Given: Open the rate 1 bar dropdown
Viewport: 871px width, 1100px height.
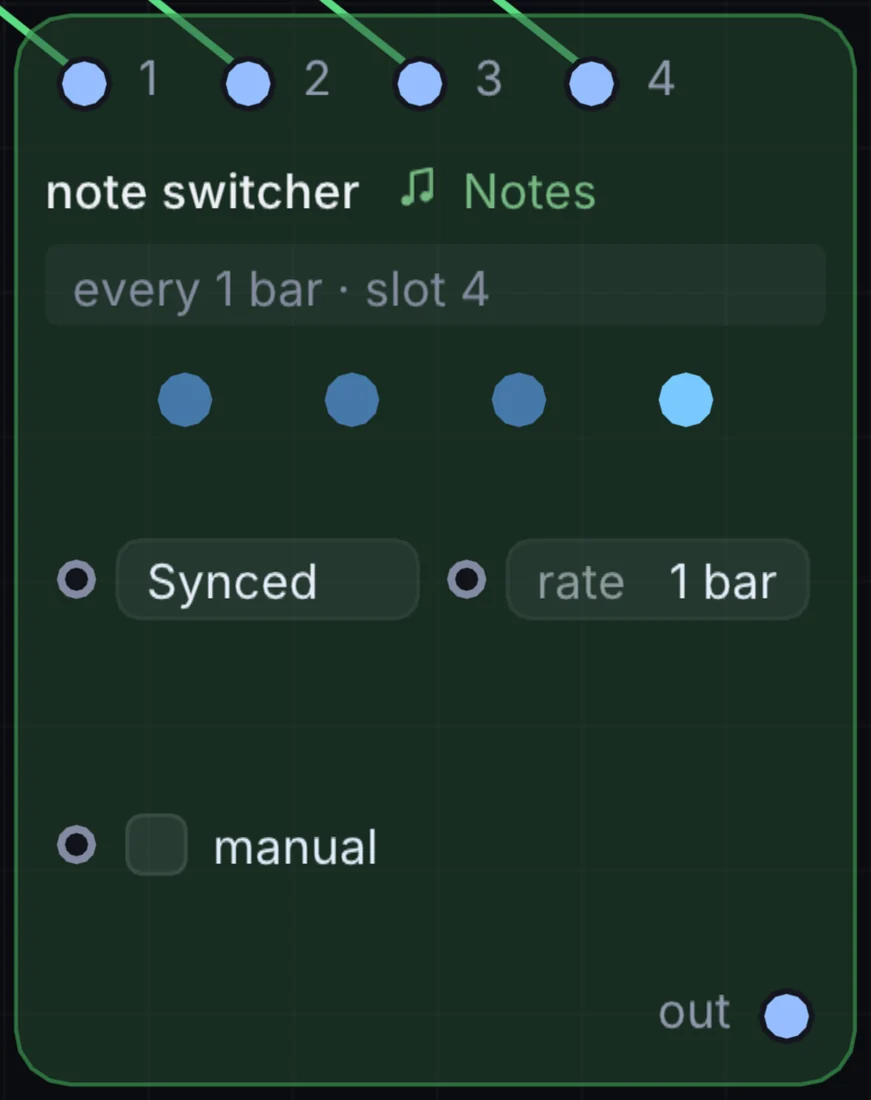Looking at the screenshot, I should 658,579.
